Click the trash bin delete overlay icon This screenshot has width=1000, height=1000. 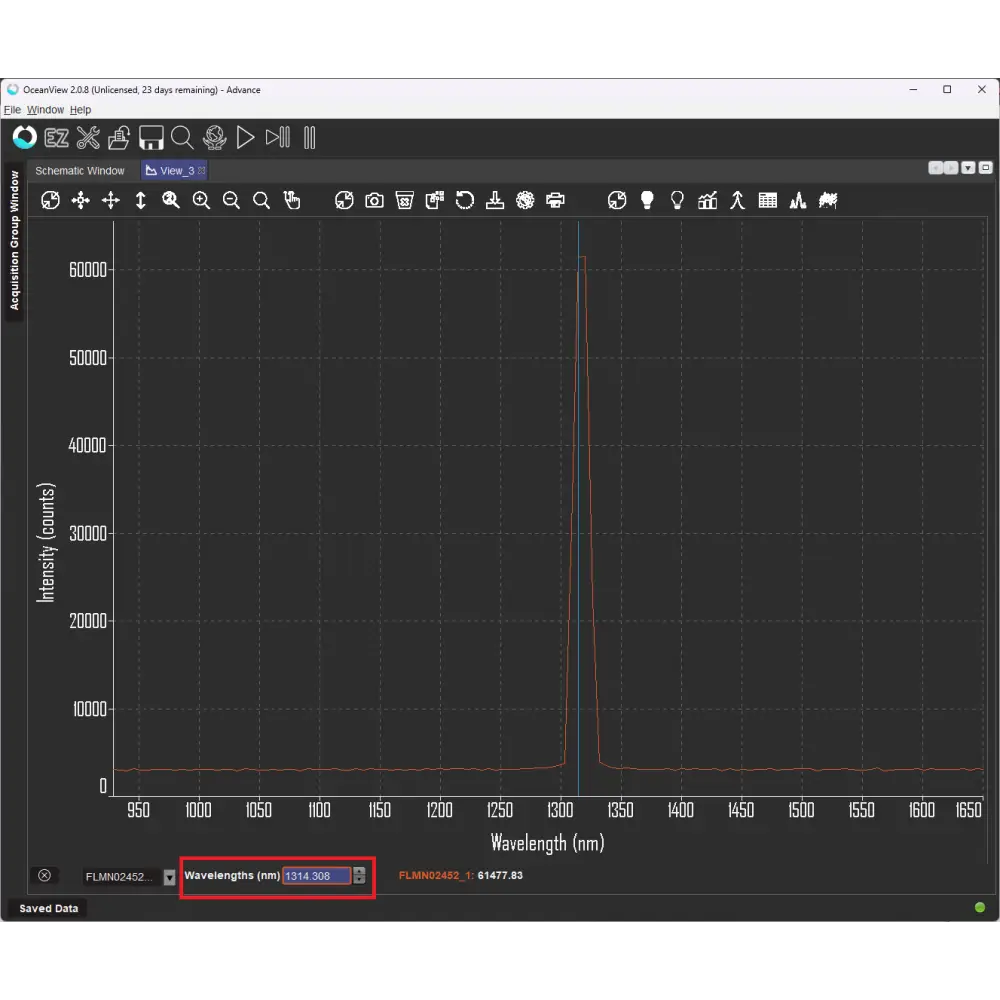click(405, 201)
